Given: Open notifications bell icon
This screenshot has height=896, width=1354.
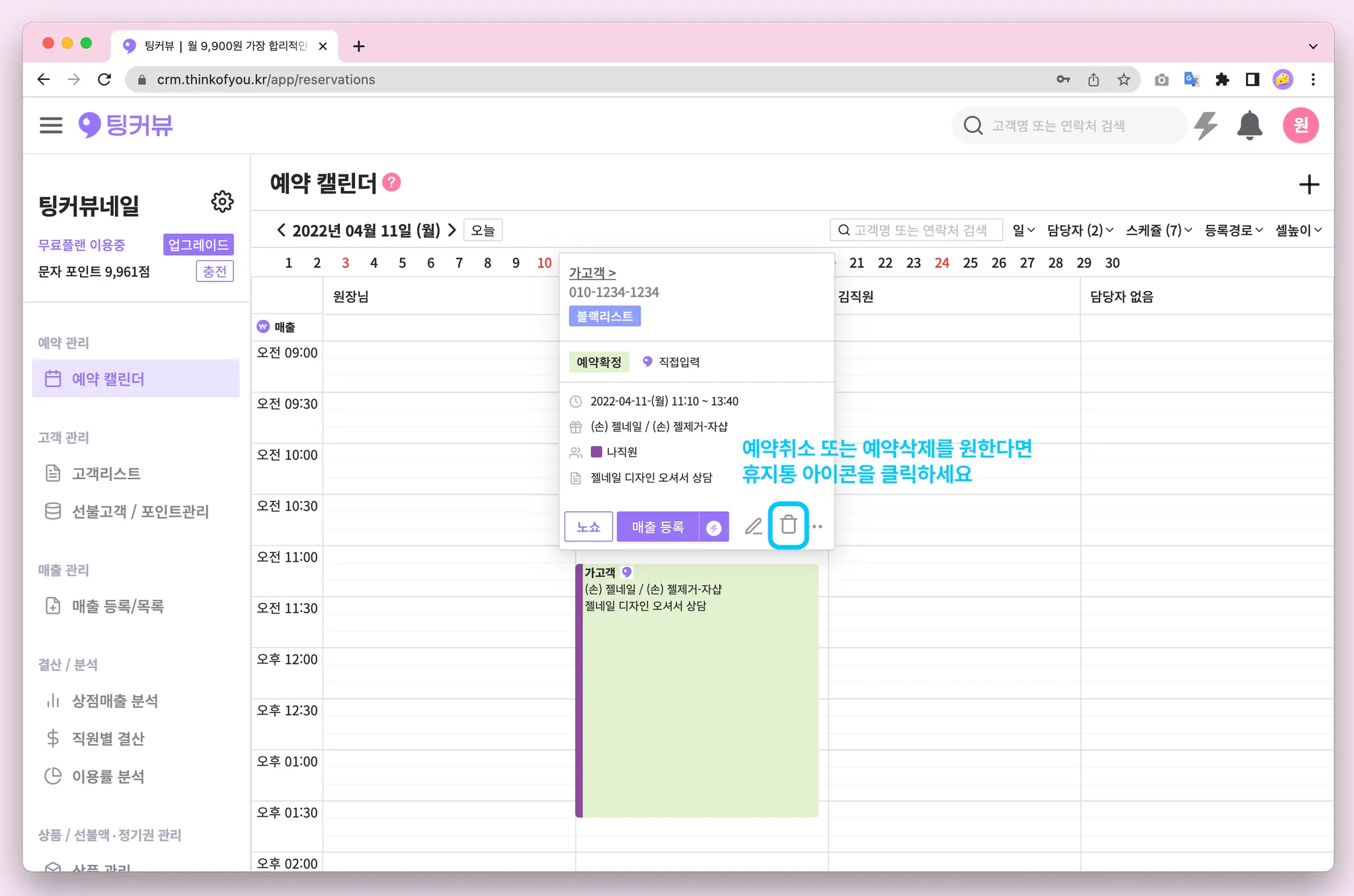Looking at the screenshot, I should coord(1249,126).
